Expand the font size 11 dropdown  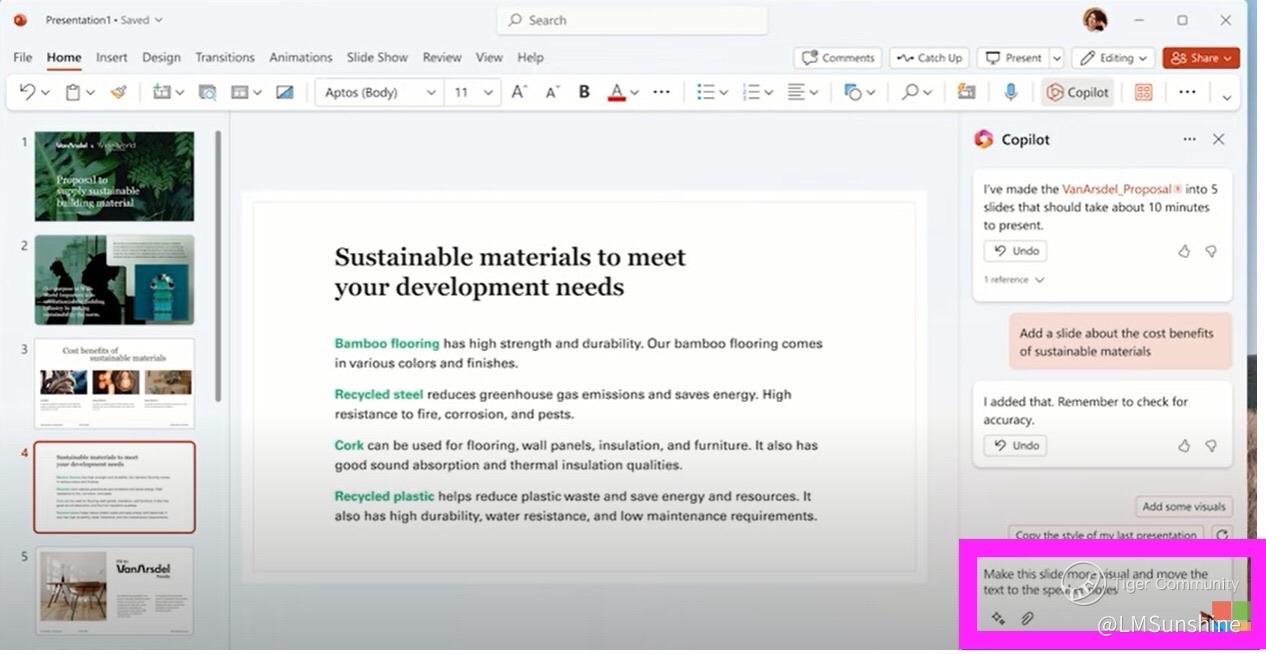coord(488,92)
